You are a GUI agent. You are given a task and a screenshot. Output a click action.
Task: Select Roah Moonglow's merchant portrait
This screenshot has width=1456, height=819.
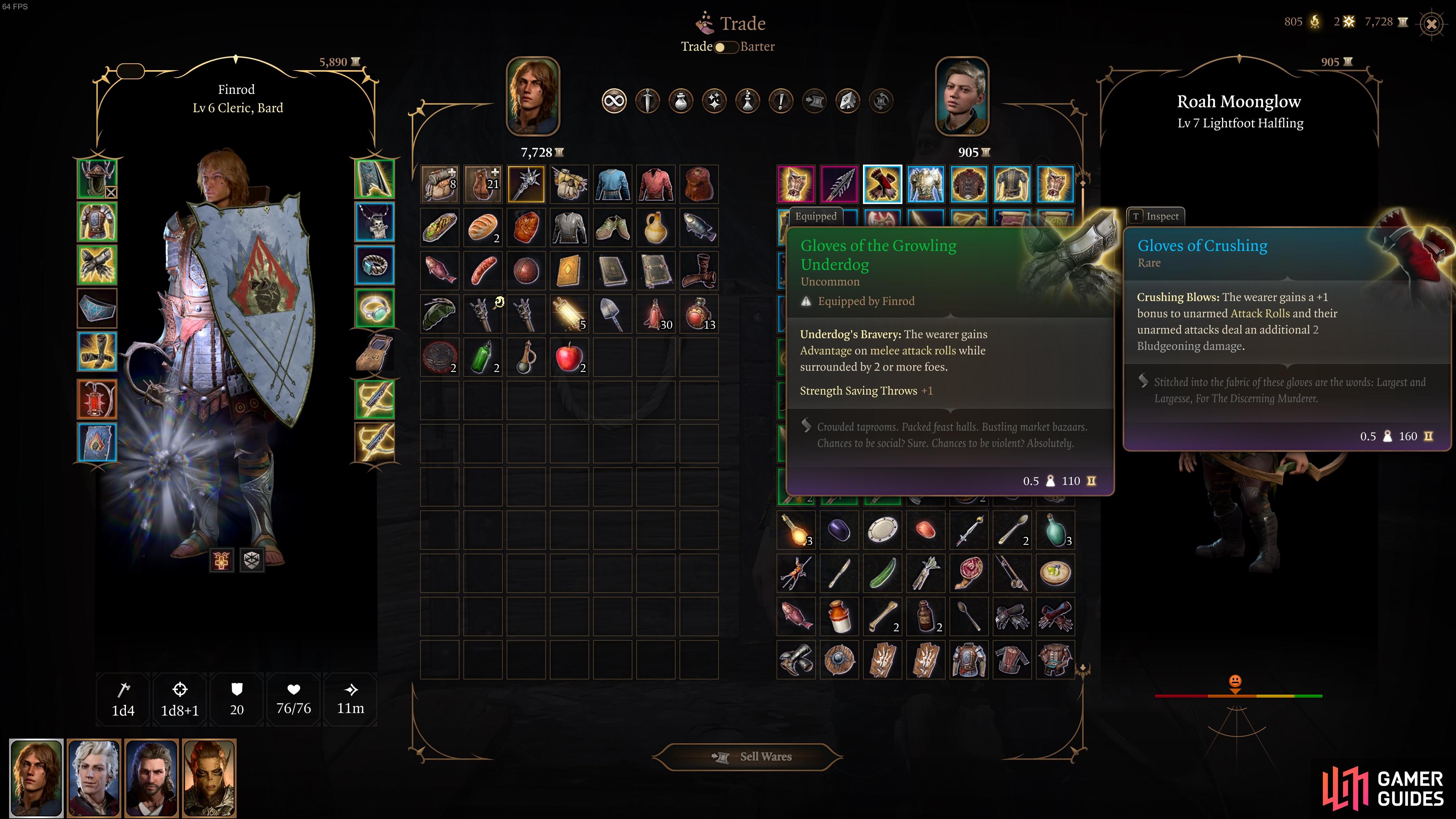962,96
